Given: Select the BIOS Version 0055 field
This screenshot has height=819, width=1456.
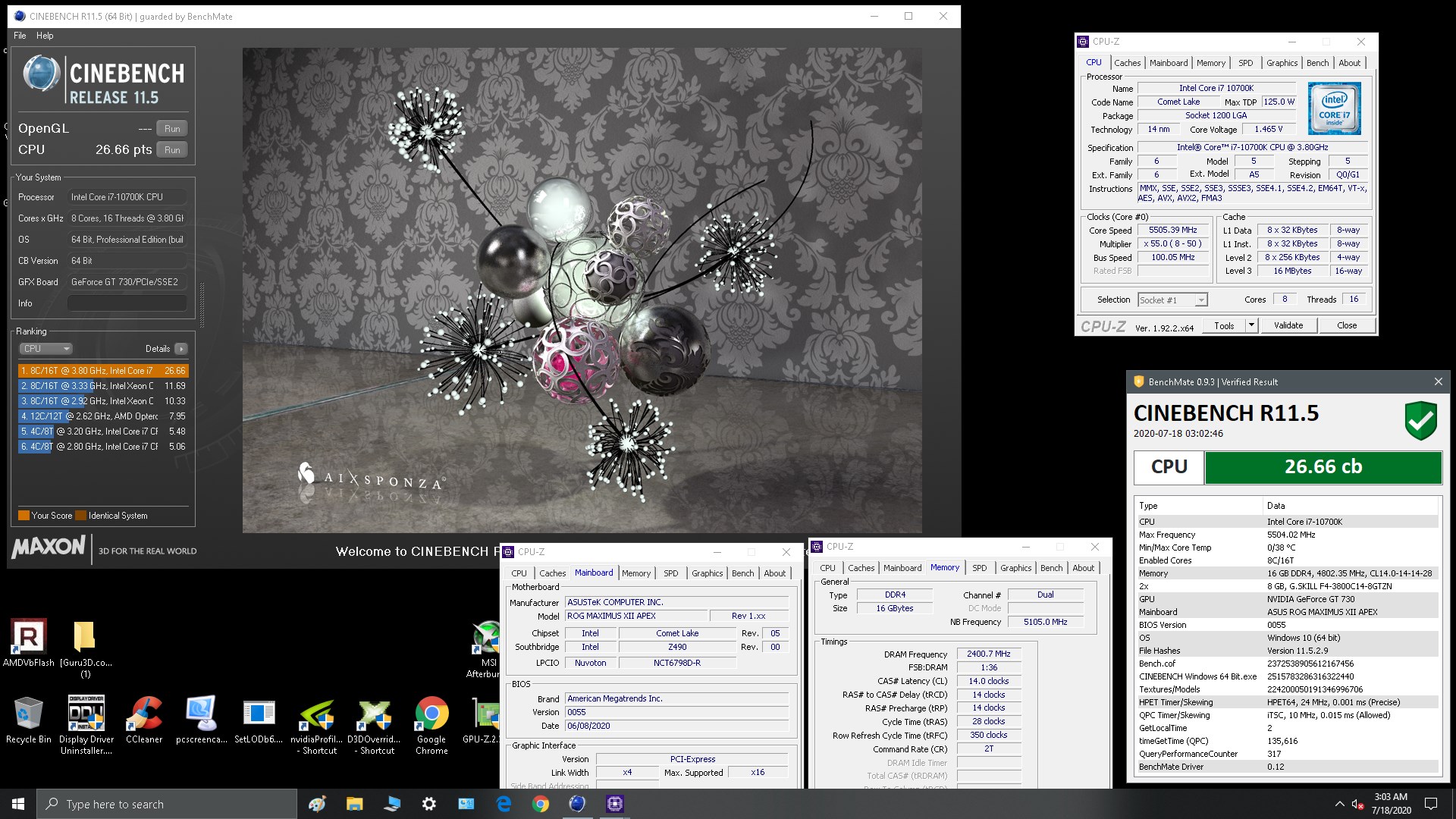Looking at the screenshot, I should point(678,712).
